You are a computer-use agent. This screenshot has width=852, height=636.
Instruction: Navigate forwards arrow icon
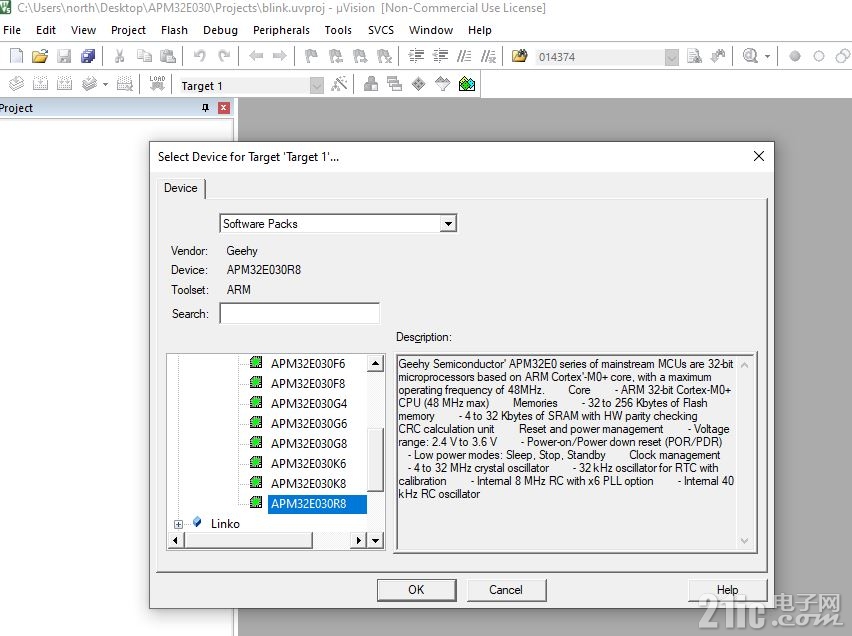[280, 56]
